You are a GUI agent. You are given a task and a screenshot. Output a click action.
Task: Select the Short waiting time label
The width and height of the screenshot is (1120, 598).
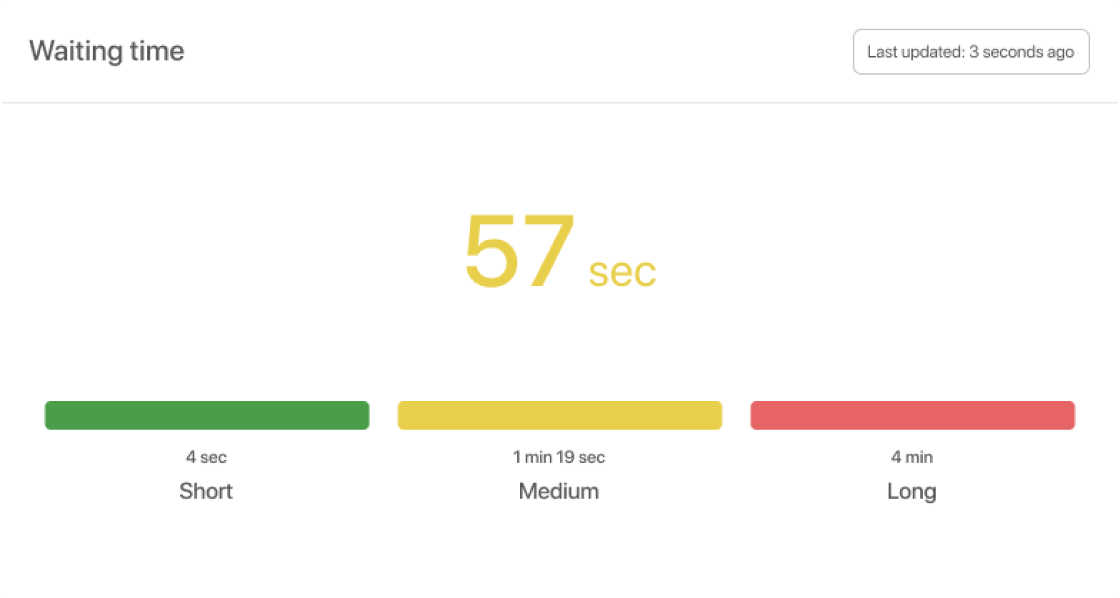click(x=206, y=491)
